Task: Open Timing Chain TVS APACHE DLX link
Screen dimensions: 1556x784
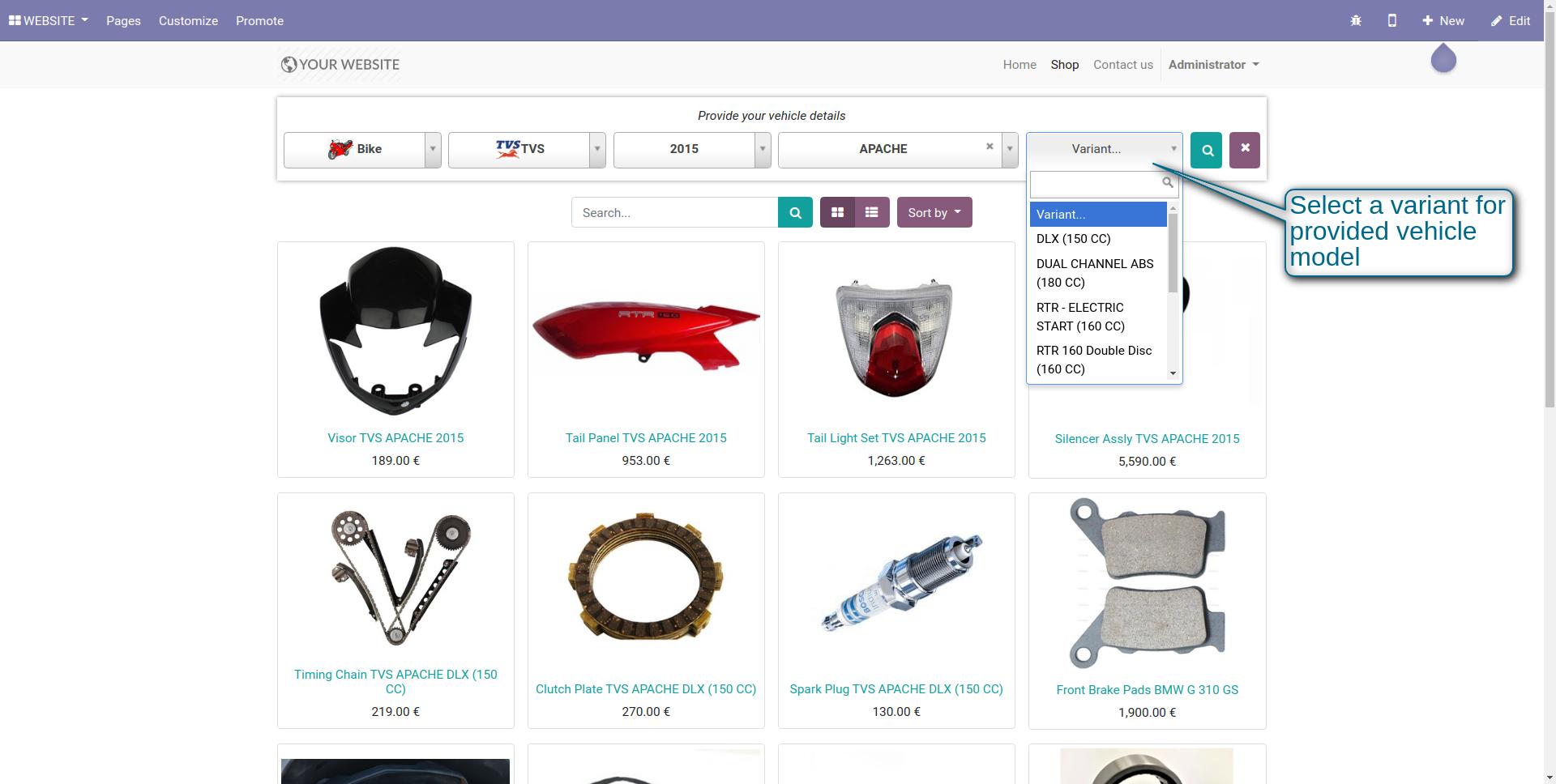Action: [395, 682]
